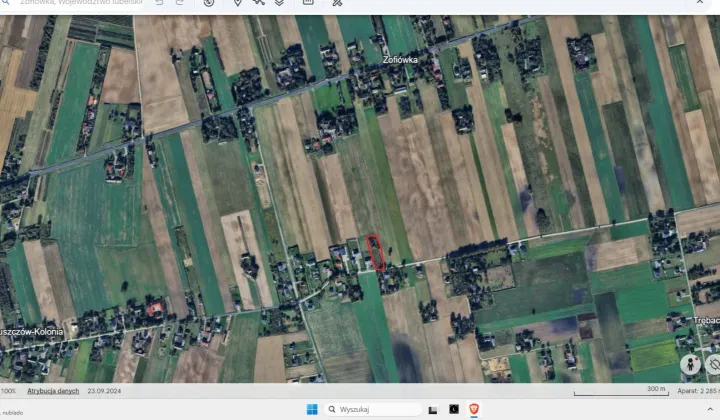Focus the Zofiówka location search field
The image size is (720, 420).
(81, 2)
